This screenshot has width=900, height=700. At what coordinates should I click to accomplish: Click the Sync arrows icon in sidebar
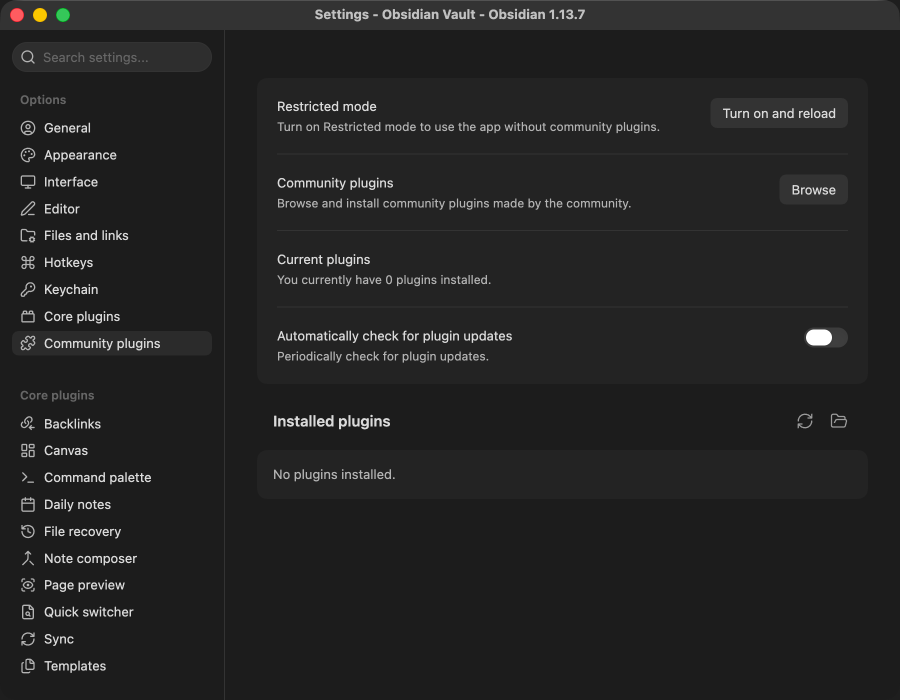[28, 639]
